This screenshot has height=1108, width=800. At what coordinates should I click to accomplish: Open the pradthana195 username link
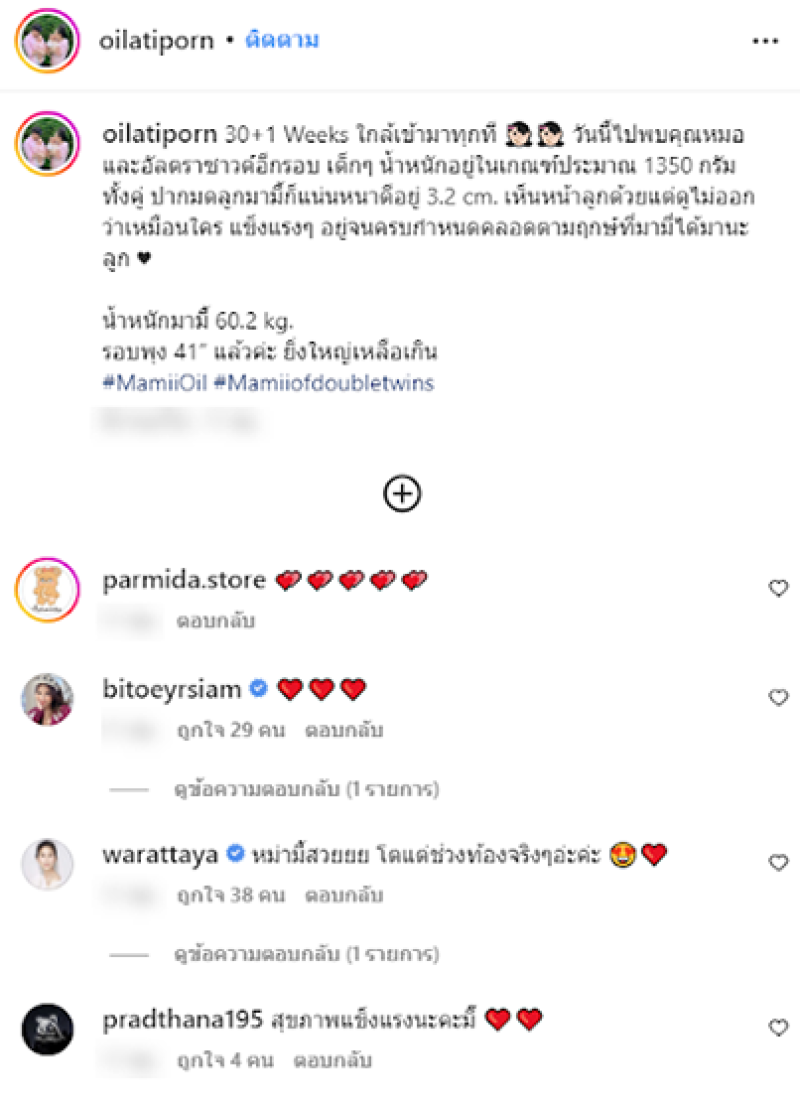pyautogui.click(x=182, y=1020)
